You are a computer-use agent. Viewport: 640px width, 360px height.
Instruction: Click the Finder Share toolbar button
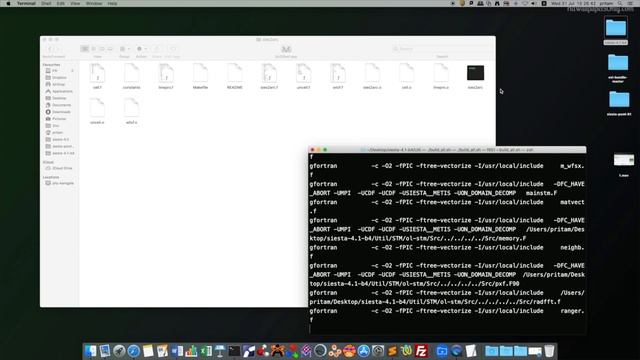157,49
